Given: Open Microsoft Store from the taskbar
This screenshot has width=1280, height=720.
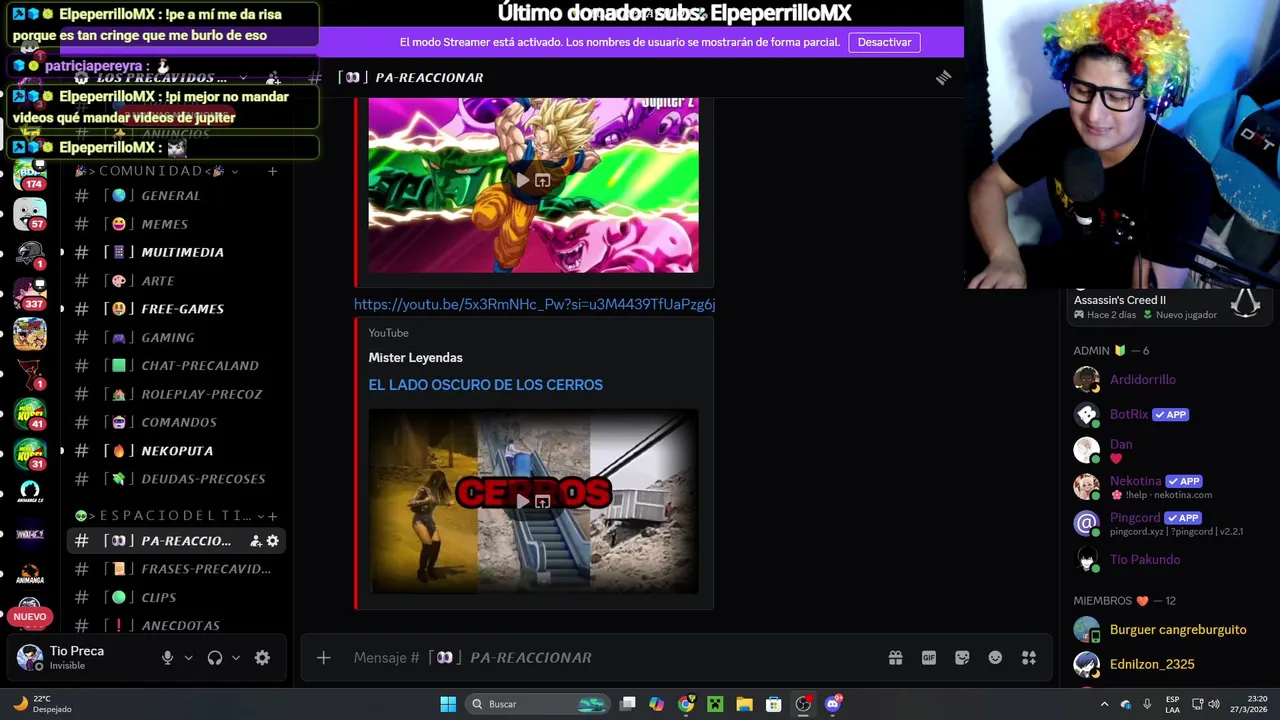Looking at the screenshot, I should coord(773,704).
